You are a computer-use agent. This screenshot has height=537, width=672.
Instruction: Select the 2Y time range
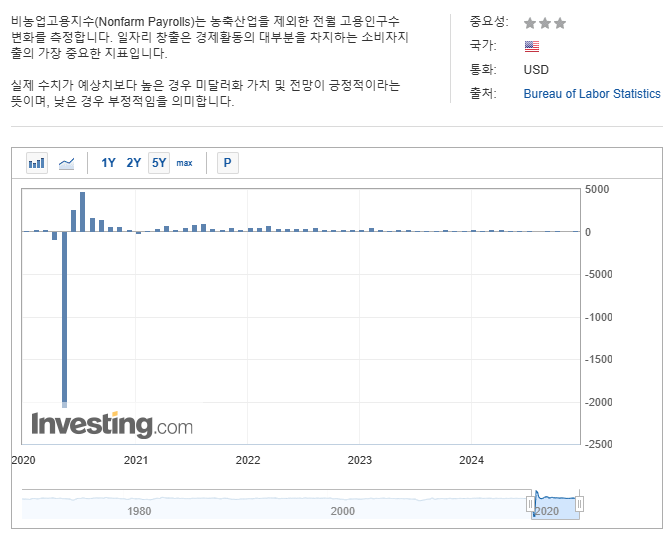(134, 163)
